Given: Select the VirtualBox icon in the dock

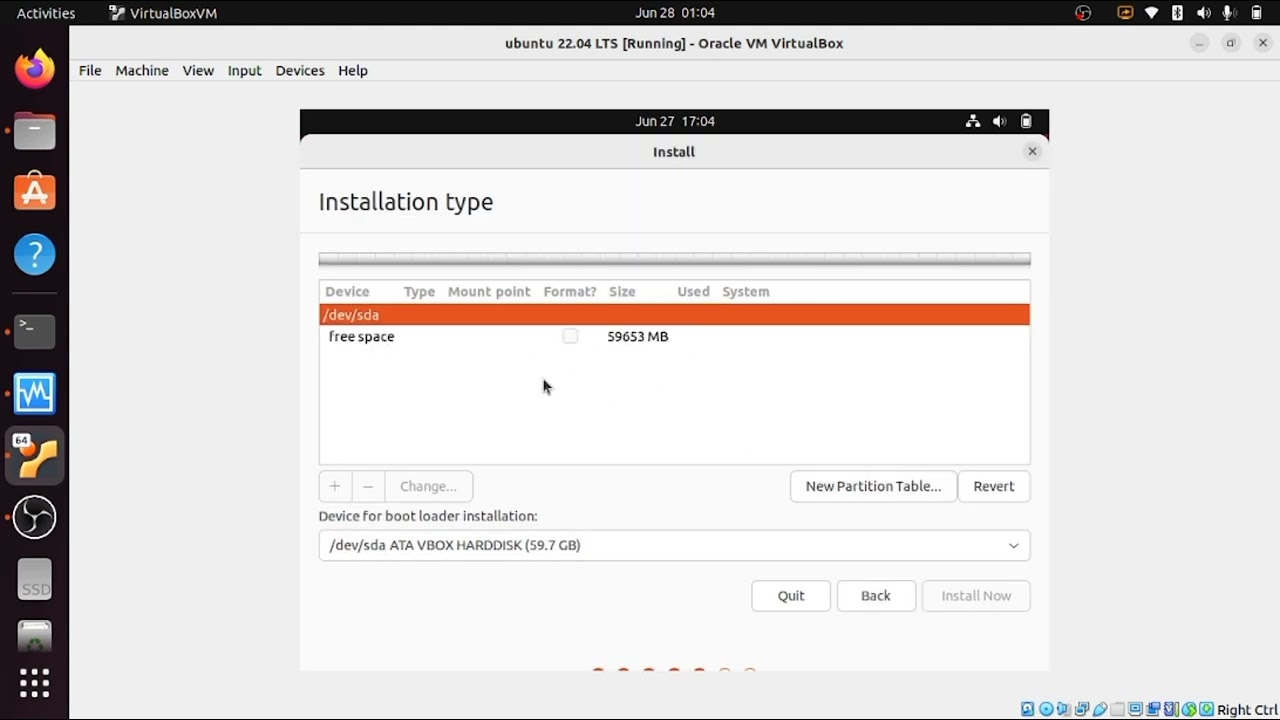Looking at the screenshot, I should point(35,457).
